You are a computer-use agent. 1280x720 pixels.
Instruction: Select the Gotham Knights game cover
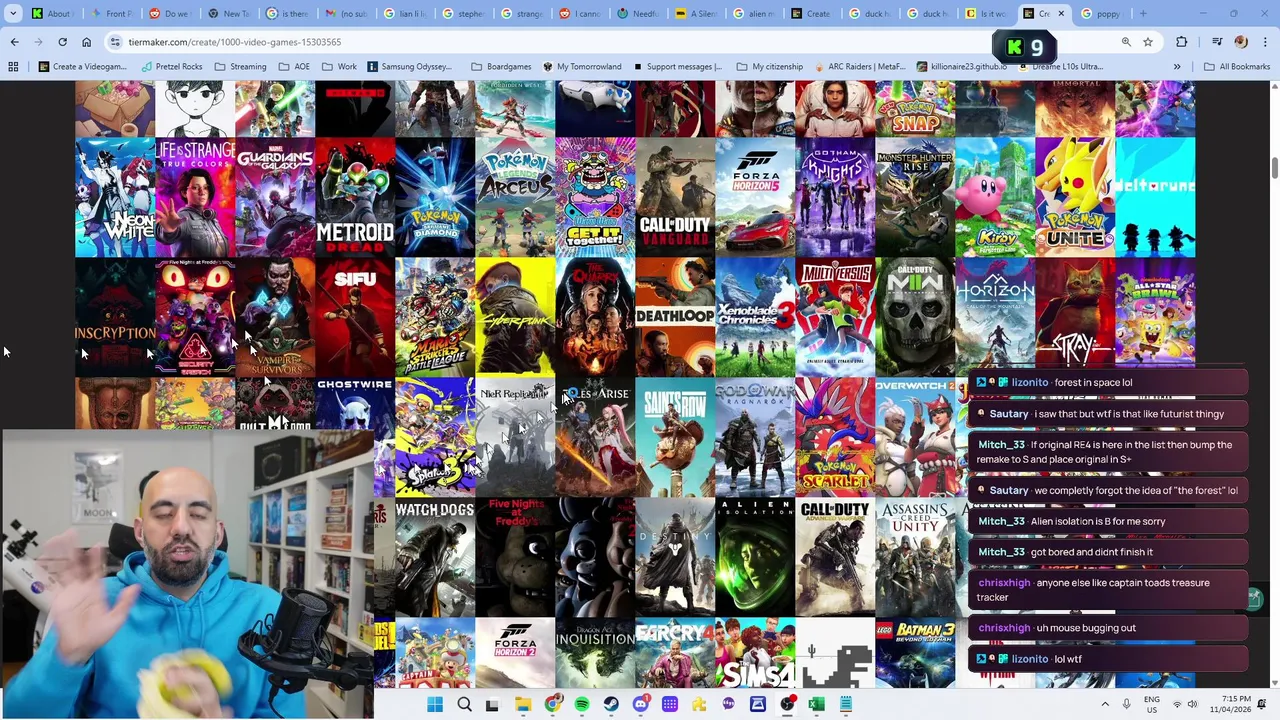tap(835, 197)
